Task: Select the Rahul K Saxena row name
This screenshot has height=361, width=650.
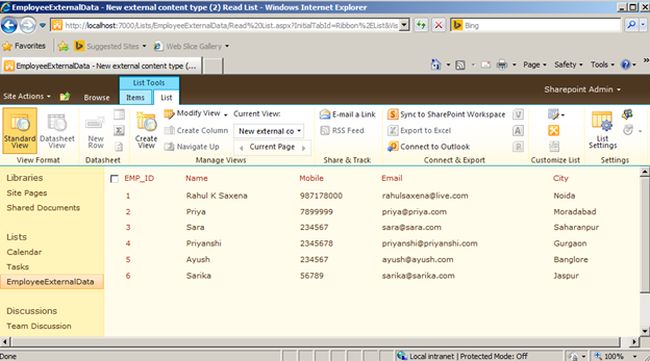Action: coord(217,196)
